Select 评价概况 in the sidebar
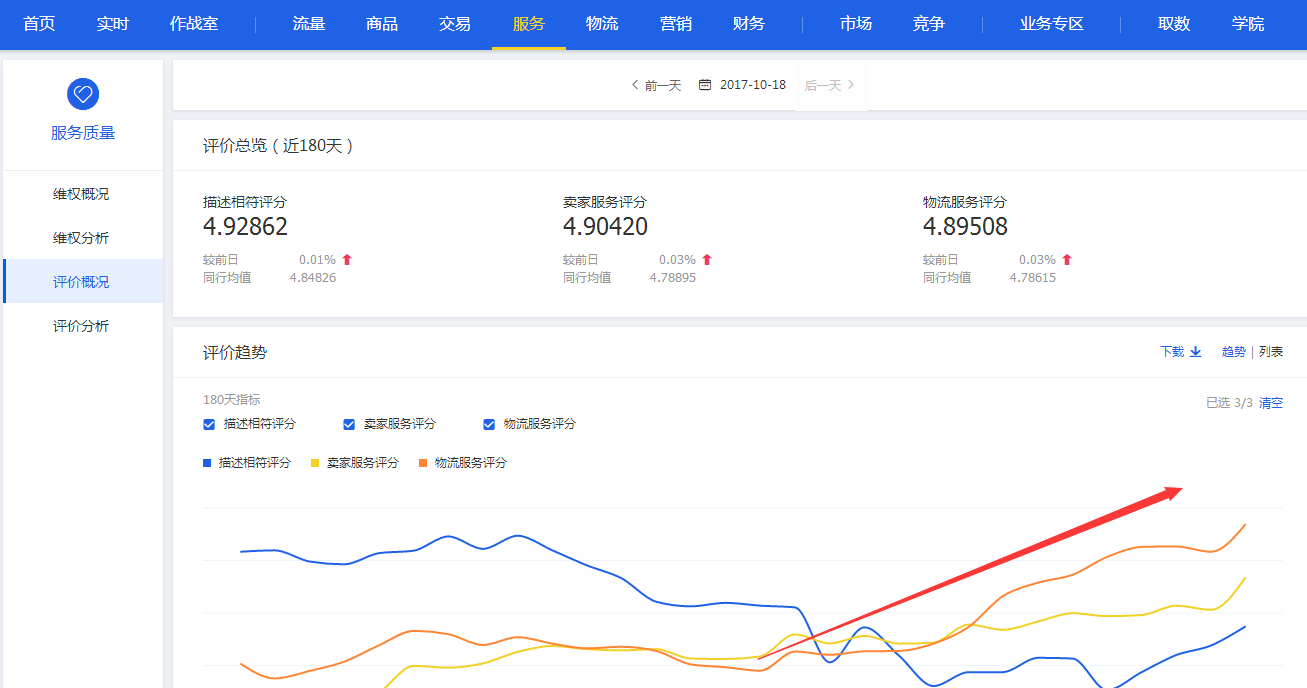The image size is (1307, 688). click(x=82, y=282)
